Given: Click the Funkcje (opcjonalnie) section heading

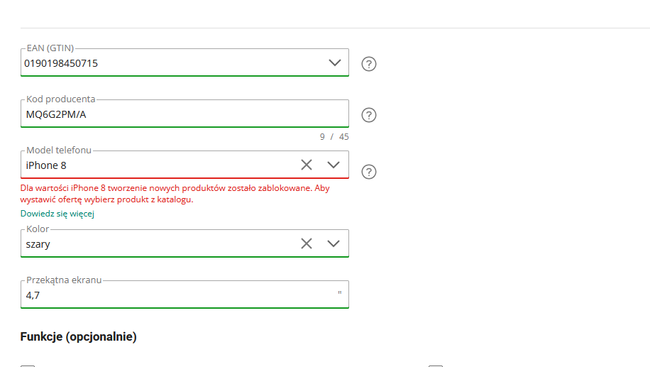Looking at the screenshot, I should [x=78, y=336].
